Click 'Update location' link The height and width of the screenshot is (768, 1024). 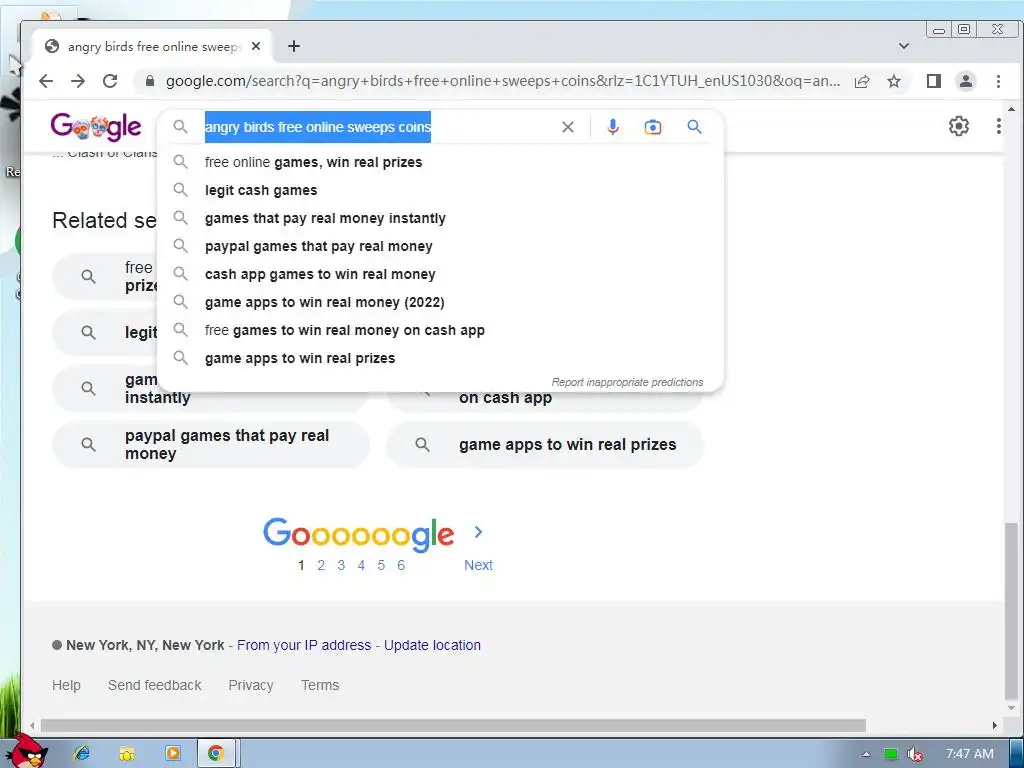tap(432, 645)
